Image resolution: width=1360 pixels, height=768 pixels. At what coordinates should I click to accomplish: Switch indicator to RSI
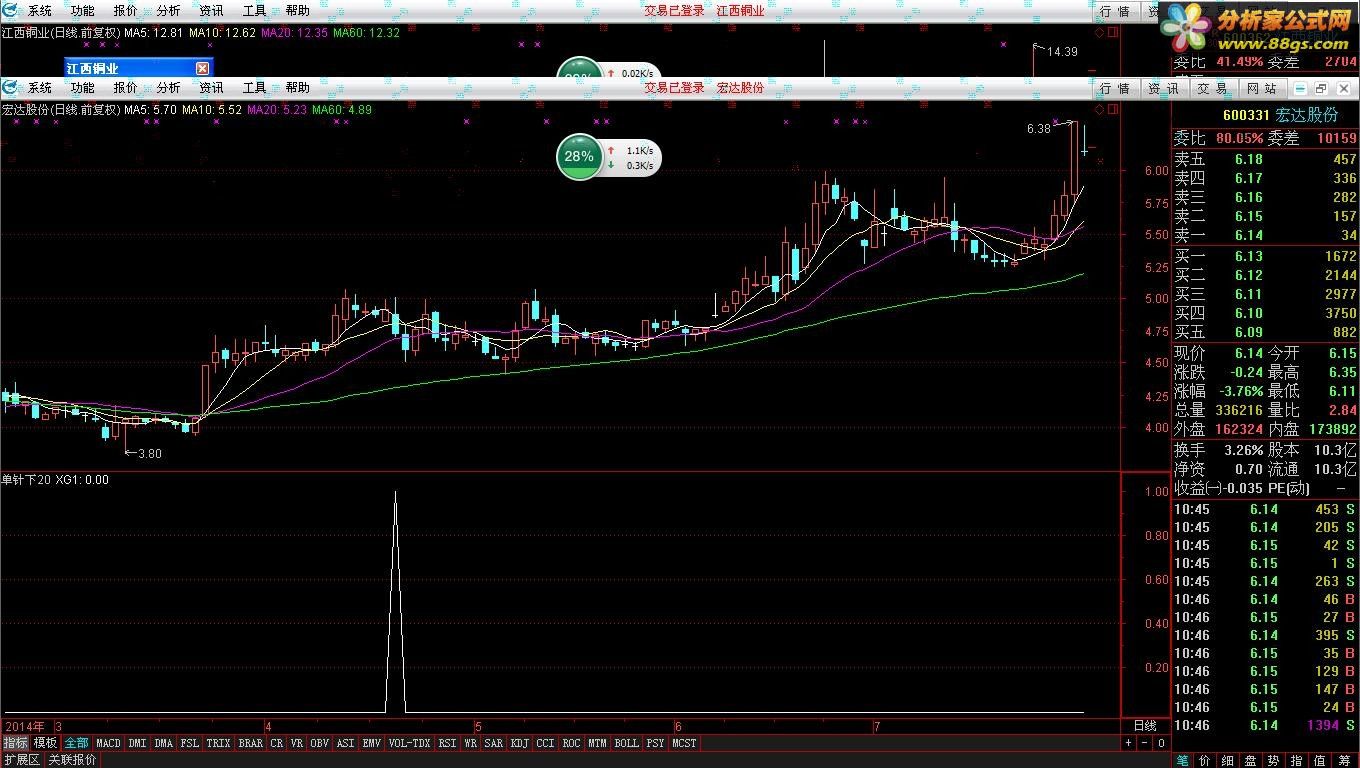click(x=447, y=743)
